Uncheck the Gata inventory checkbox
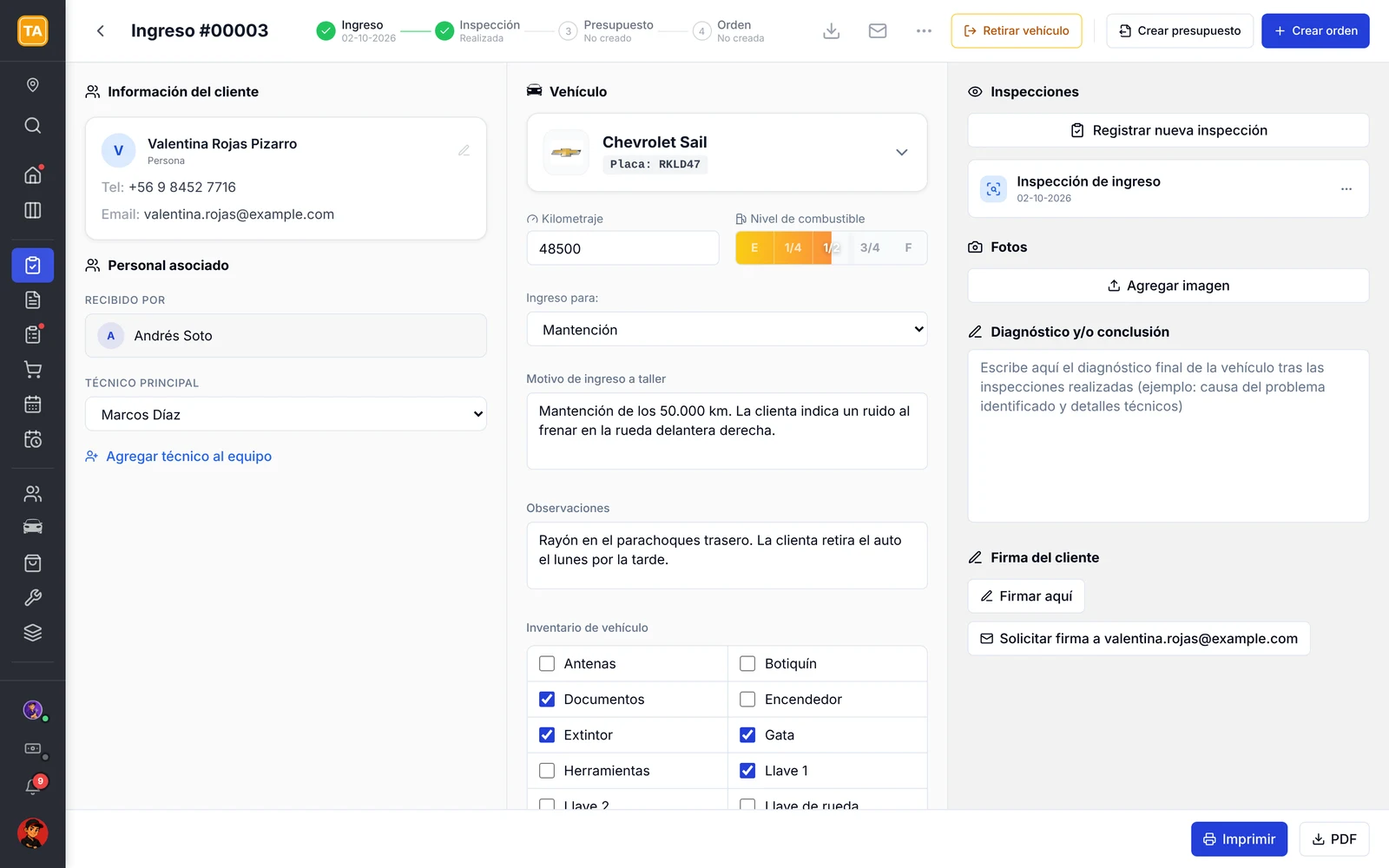Screen dimensions: 1389x868 747,735
